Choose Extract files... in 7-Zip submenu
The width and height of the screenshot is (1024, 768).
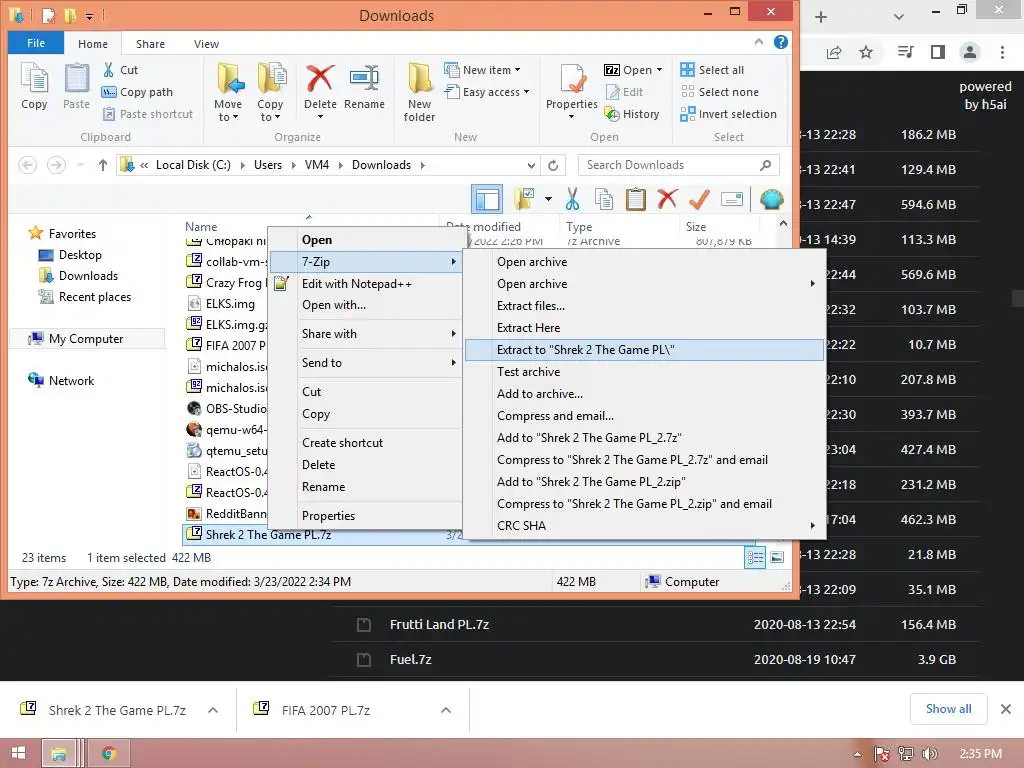pyautogui.click(x=645, y=306)
